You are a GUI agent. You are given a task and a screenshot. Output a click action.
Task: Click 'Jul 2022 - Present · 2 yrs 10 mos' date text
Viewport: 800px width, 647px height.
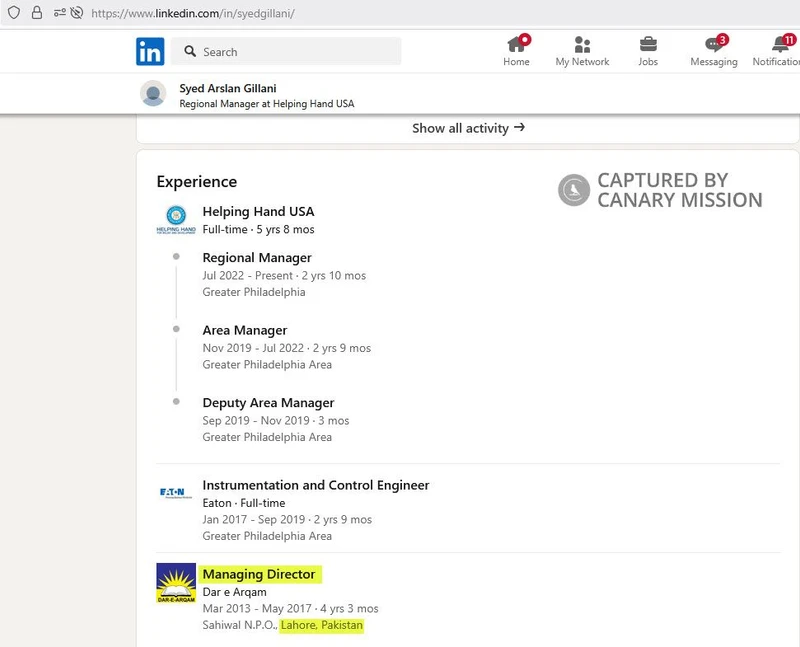click(x=284, y=276)
